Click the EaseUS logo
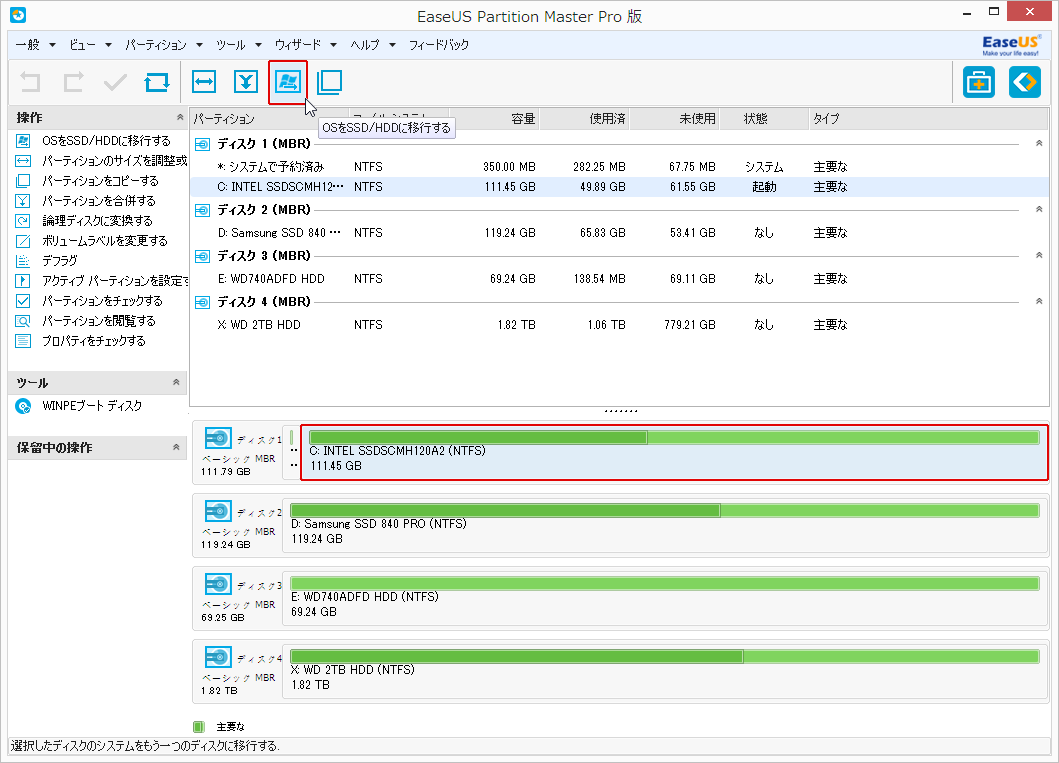1059x763 pixels. [x=1011, y=45]
